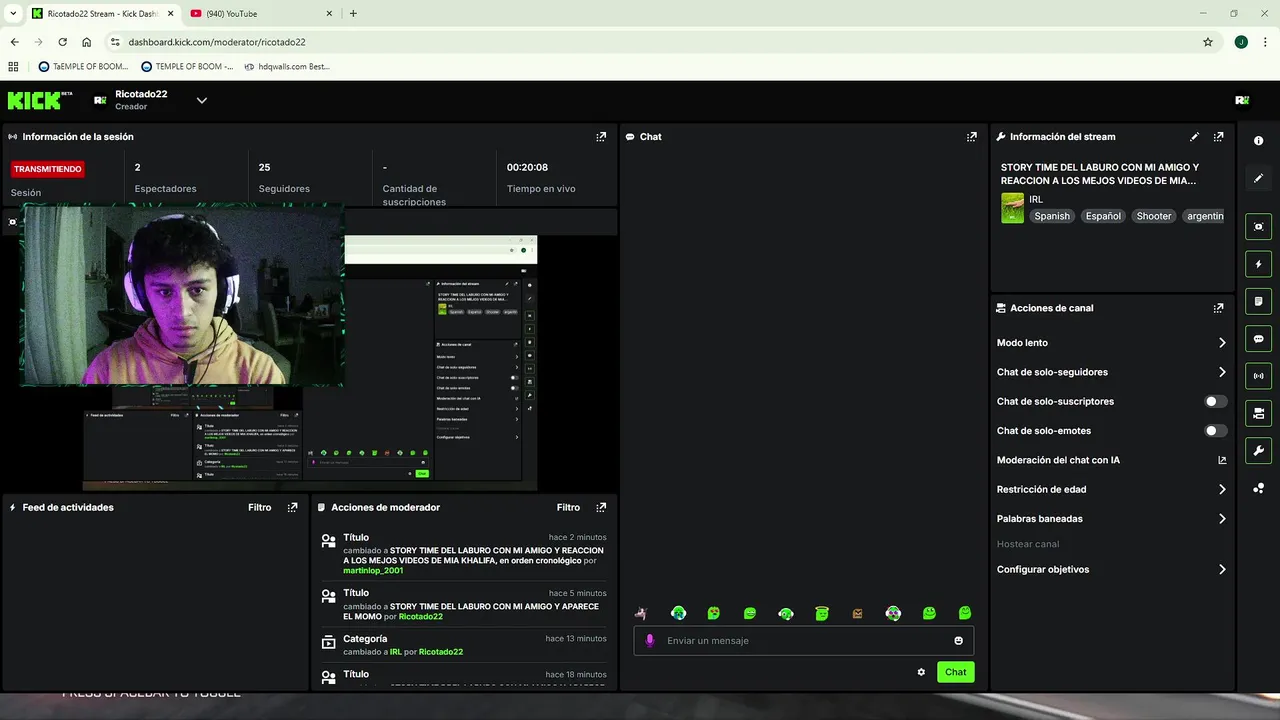Click the Enviar un mensaje input field
This screenshot has height=720, width=1280.
coord(804,641)
